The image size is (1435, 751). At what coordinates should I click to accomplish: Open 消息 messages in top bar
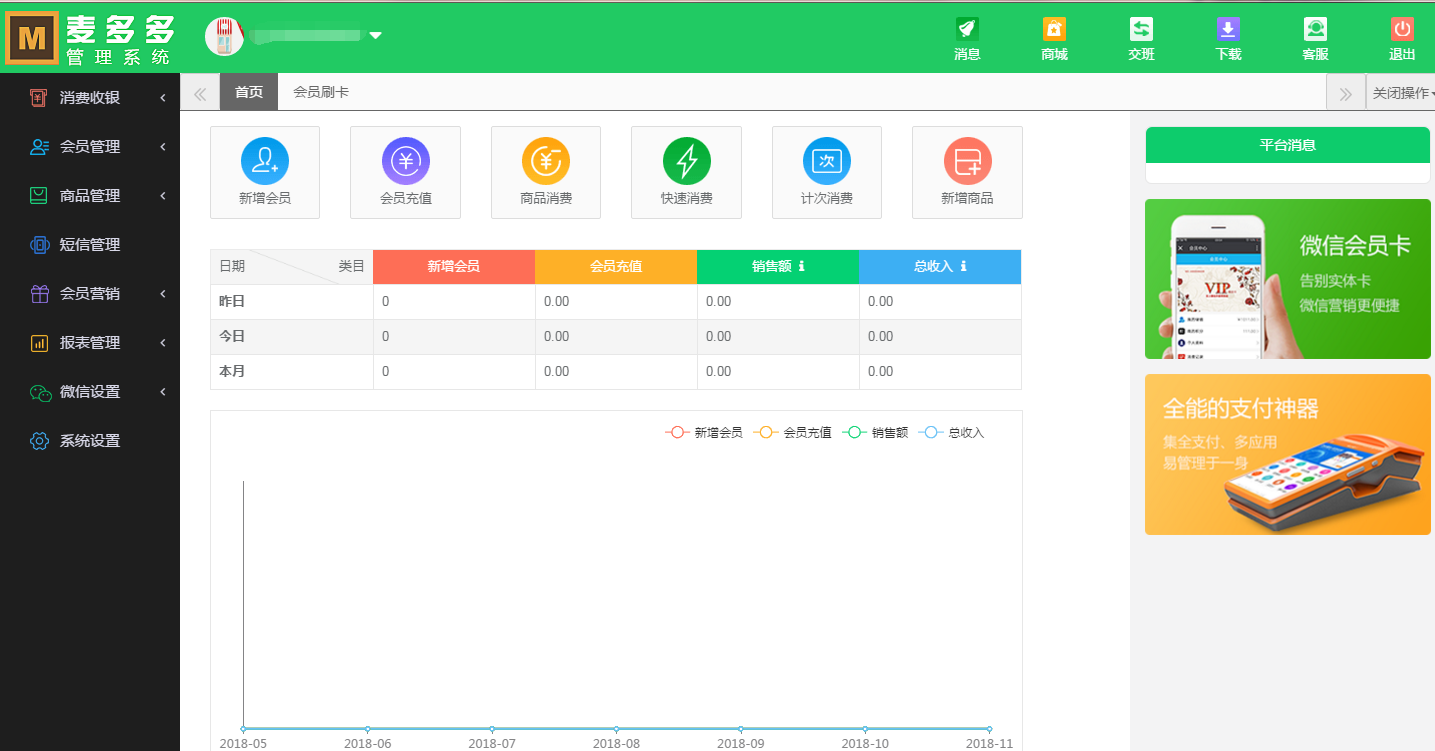[967, 38]
